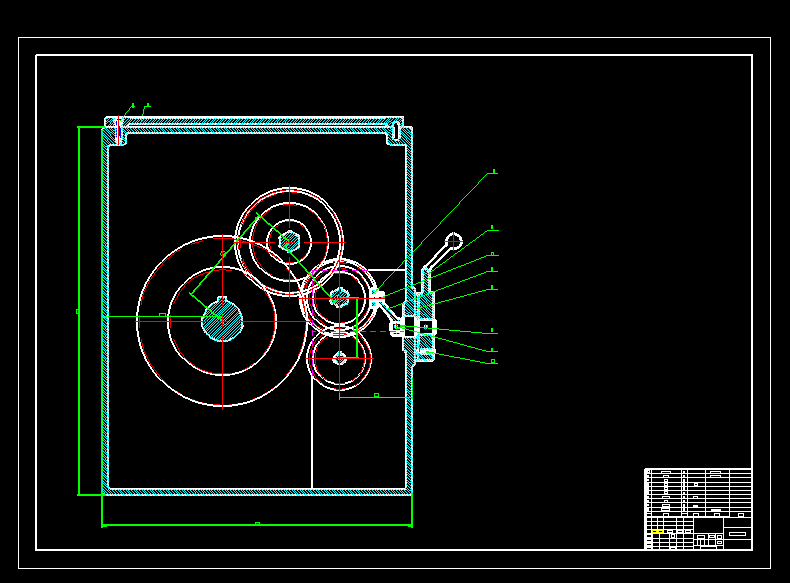The height and width of the screenshot is (583, 790).
Task: Click the hub of the smallest bottom gear
Action: 340,359
